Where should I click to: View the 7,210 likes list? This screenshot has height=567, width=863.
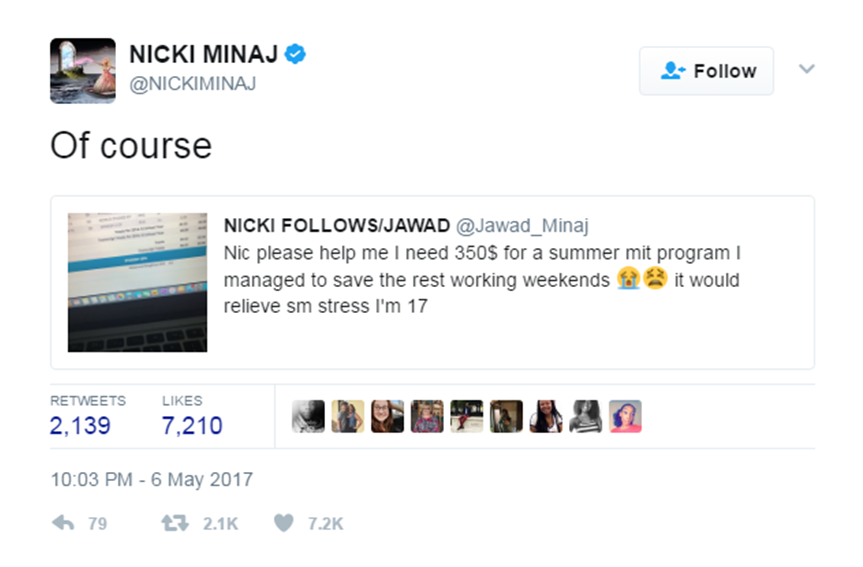[192, 426]
